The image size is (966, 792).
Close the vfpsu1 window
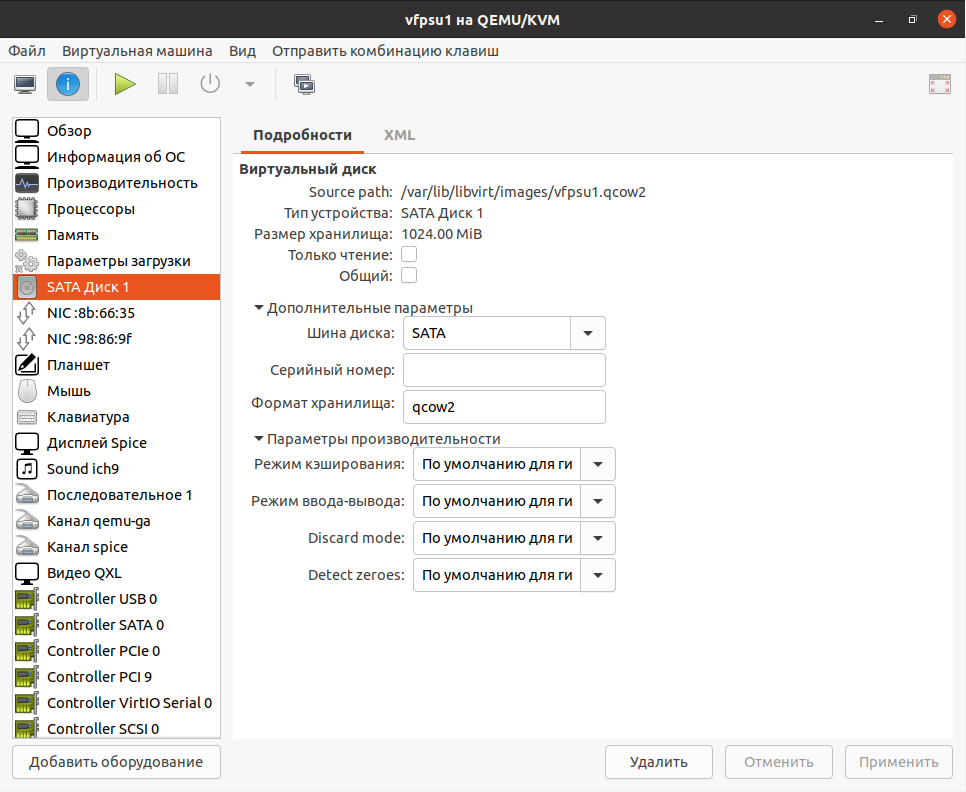point(946,19)
